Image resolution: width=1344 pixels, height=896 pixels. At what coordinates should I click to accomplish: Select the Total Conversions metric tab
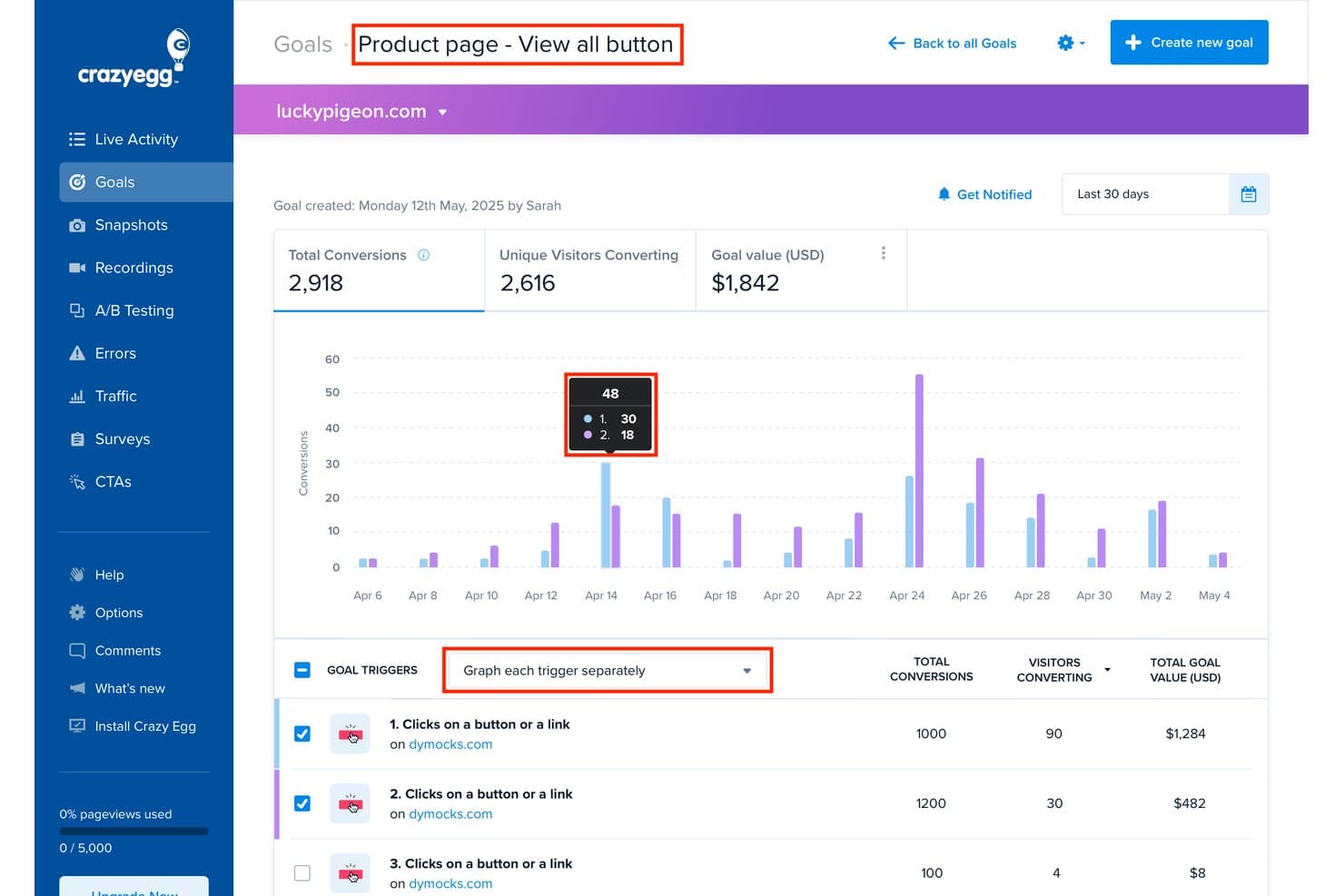[x=379, y=271]
